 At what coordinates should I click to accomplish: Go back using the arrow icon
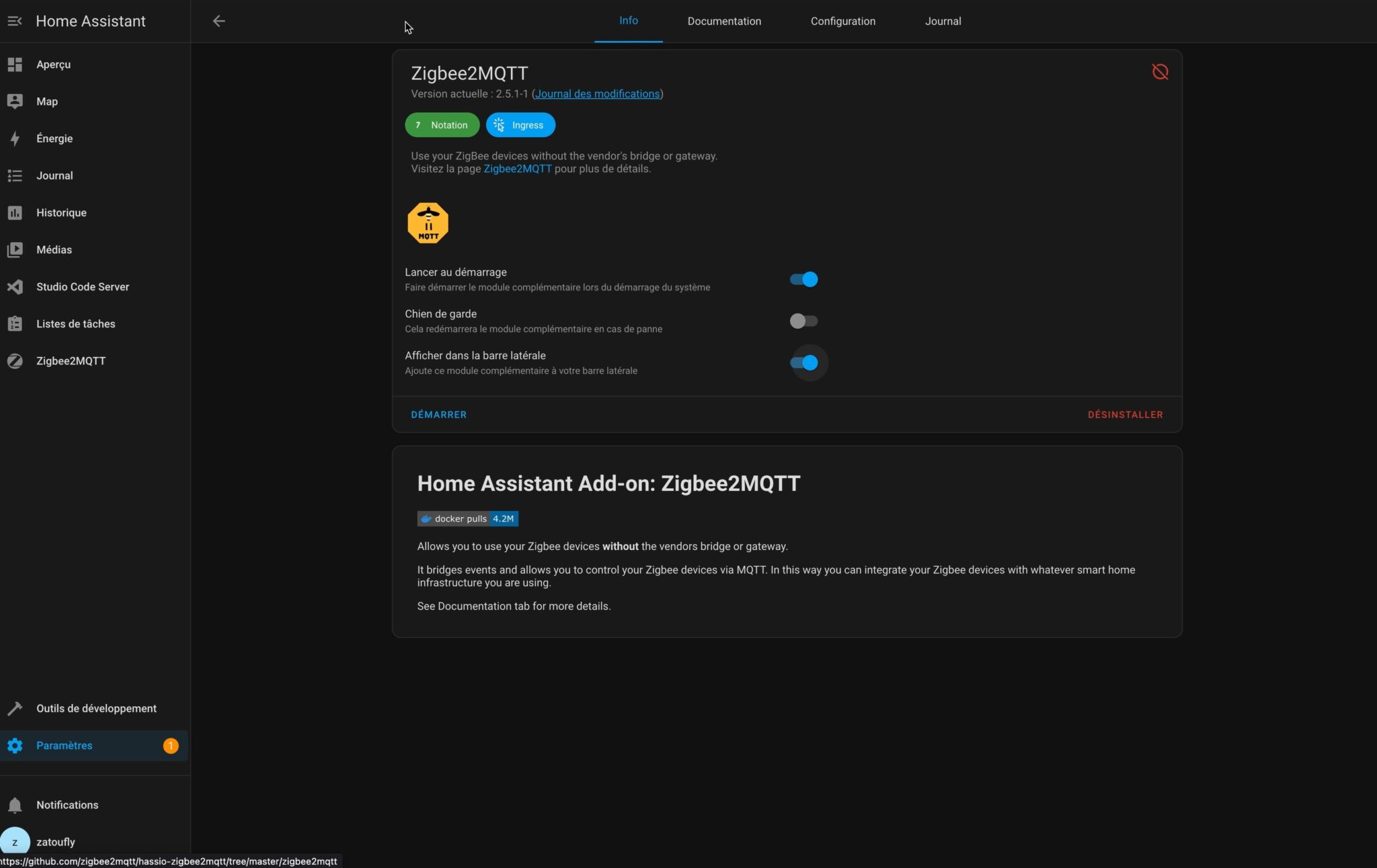point(219,21)
